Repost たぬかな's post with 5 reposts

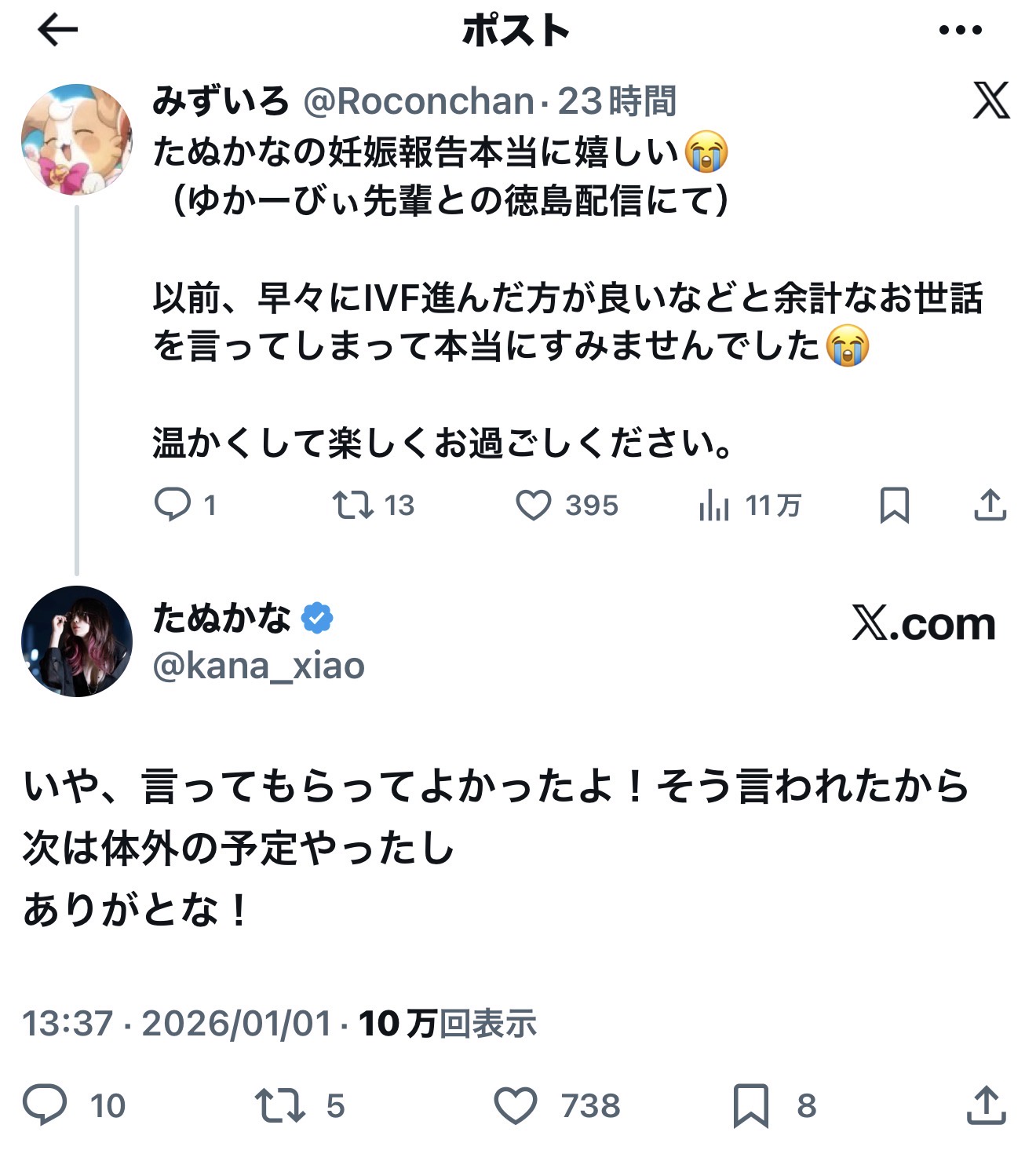tap(280, 1105)
